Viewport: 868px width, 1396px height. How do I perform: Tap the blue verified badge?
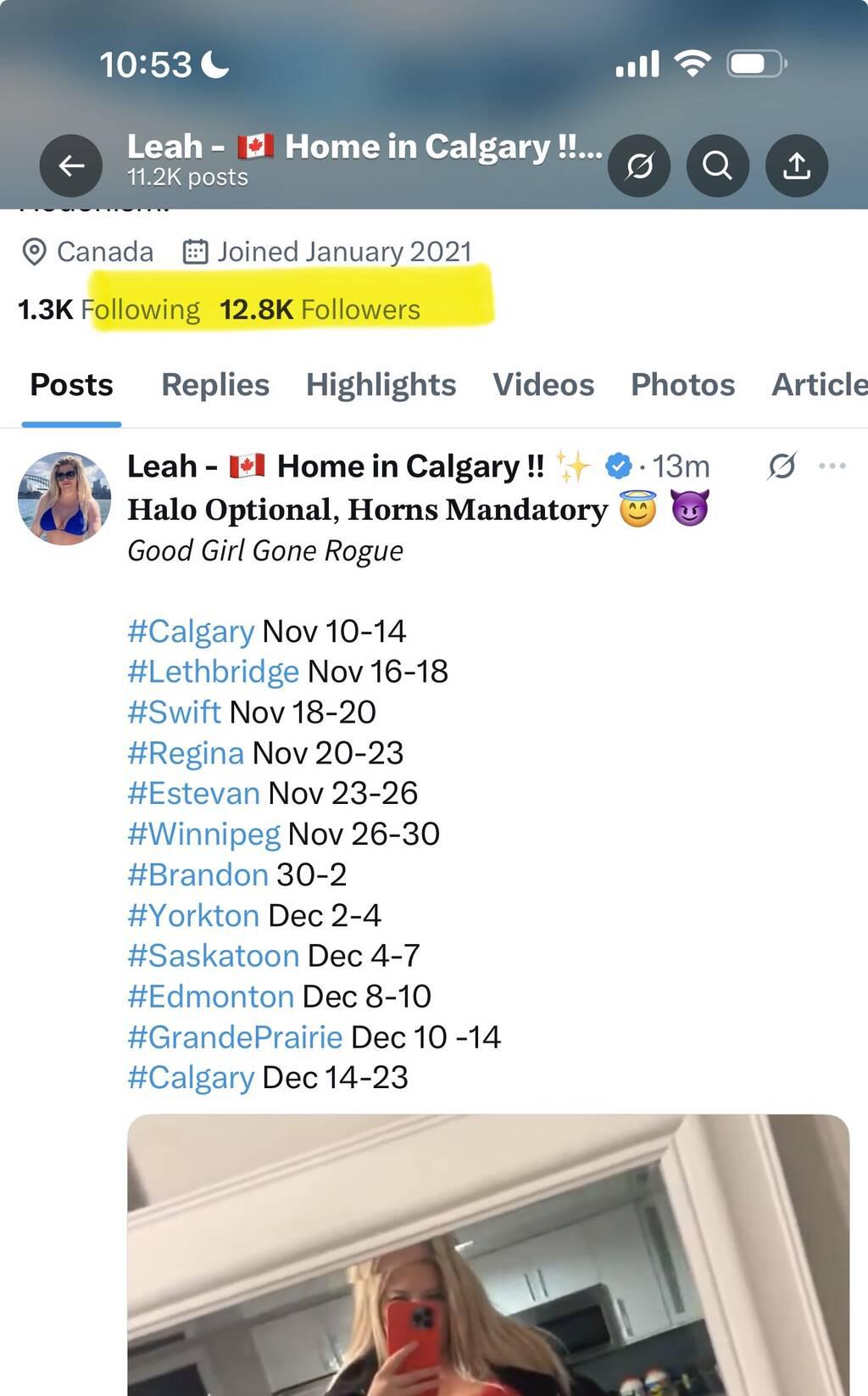[619, 466]
